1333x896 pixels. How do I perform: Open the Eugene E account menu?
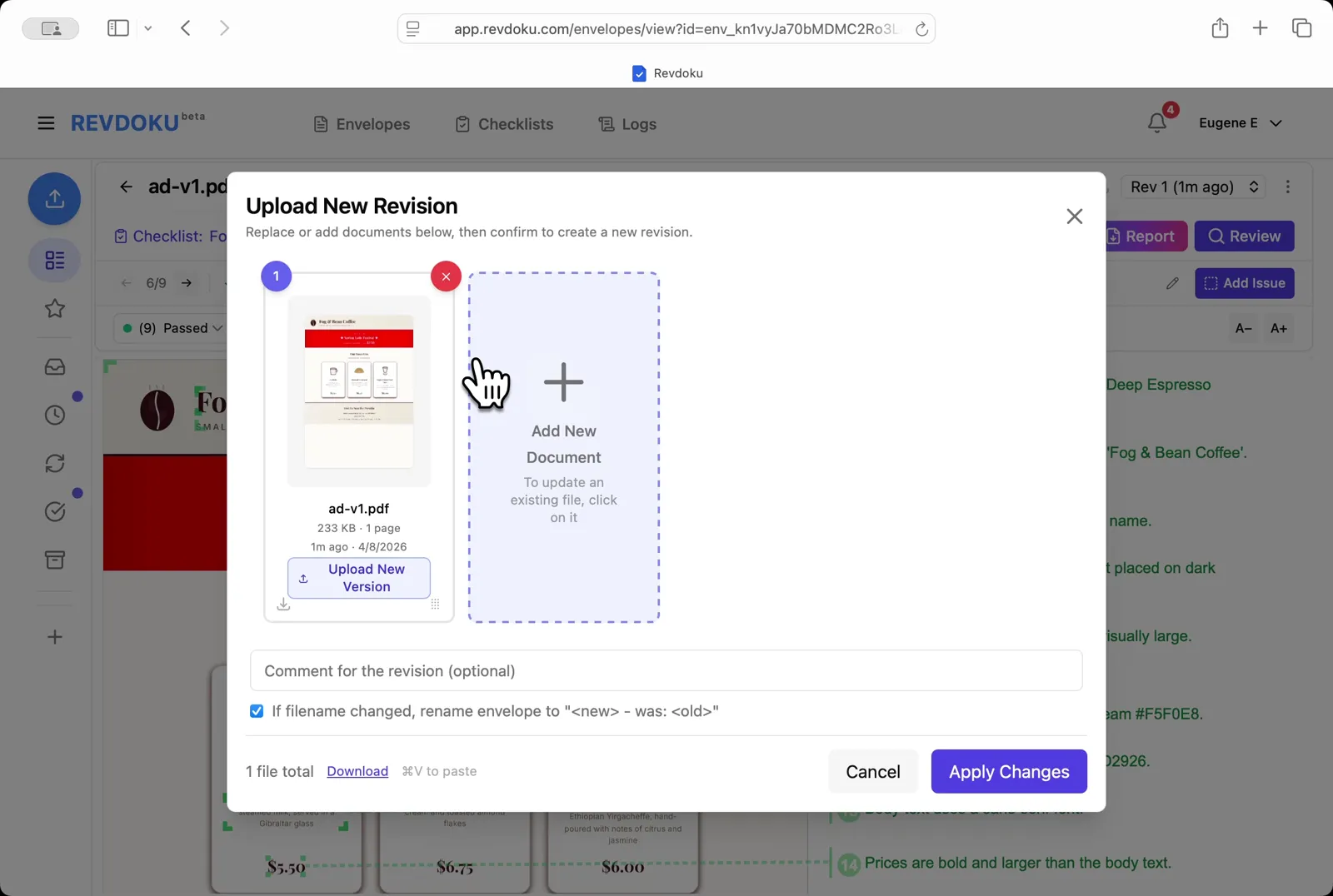[1241, 122]
